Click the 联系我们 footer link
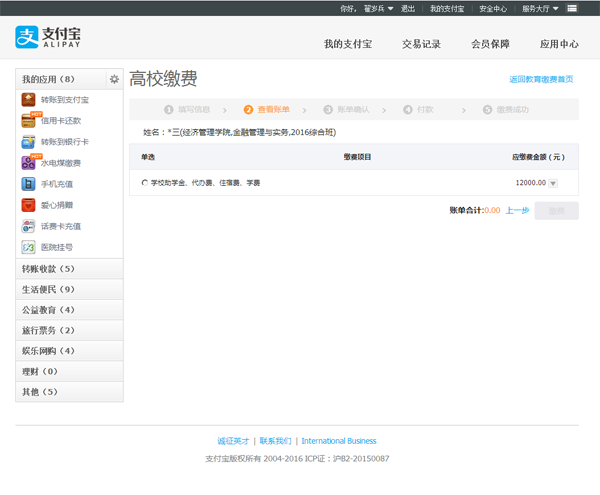The width and height of the screenshot is (600, 495). [x=276, y=441]
